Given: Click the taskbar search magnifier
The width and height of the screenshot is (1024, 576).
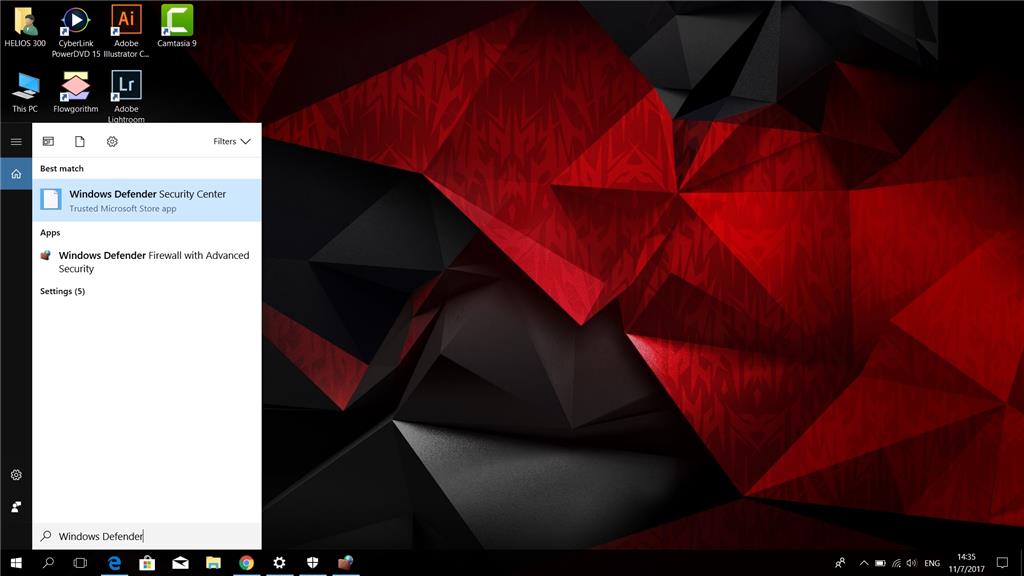Looking at the screenshot, I should point(48,563).
